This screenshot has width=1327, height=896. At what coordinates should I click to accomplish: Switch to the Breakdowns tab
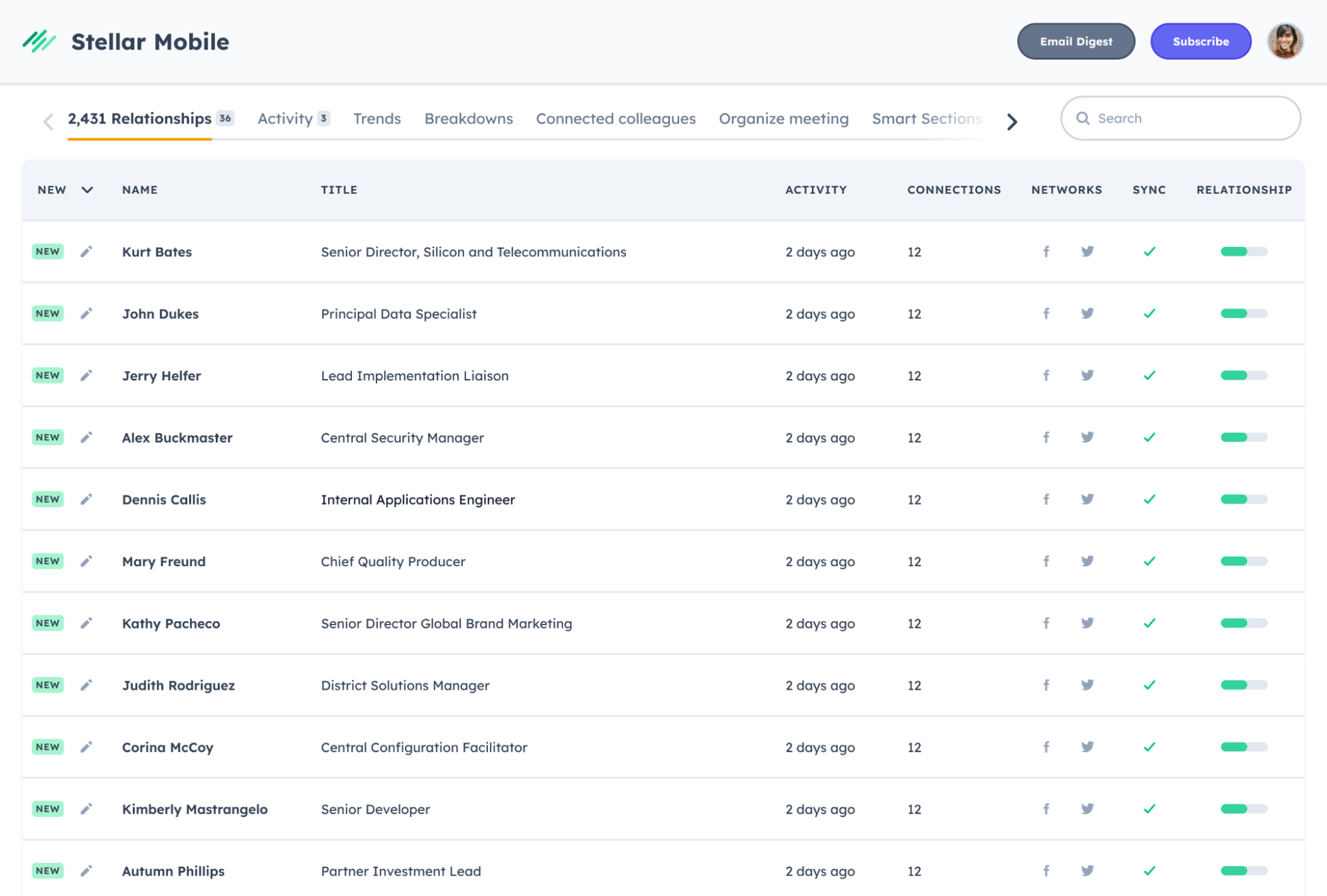(469, 119)
